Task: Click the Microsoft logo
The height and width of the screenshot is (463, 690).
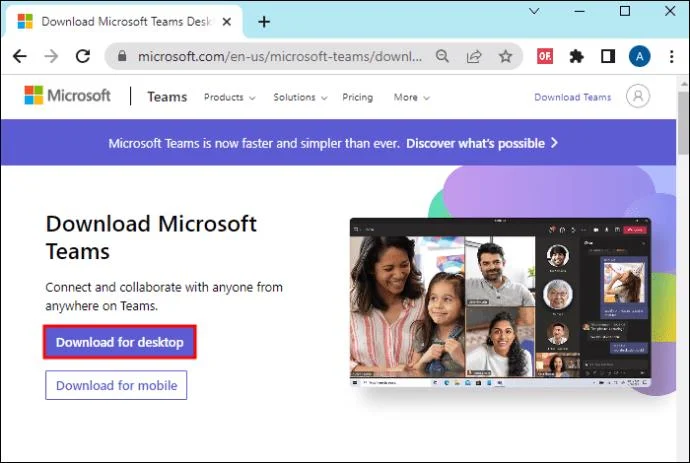Action: 67,96
